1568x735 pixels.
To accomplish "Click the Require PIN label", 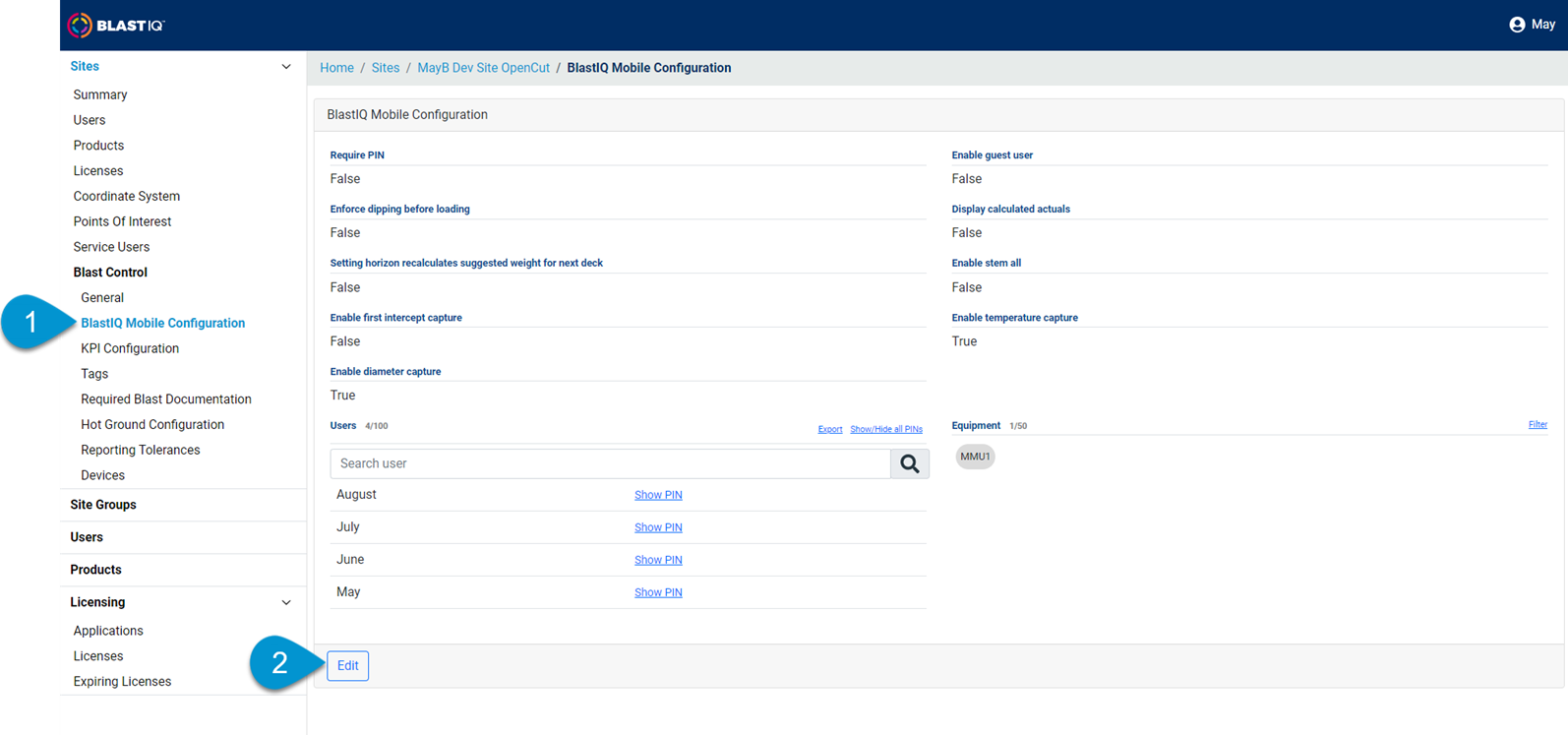I will (x=357, y=155).
